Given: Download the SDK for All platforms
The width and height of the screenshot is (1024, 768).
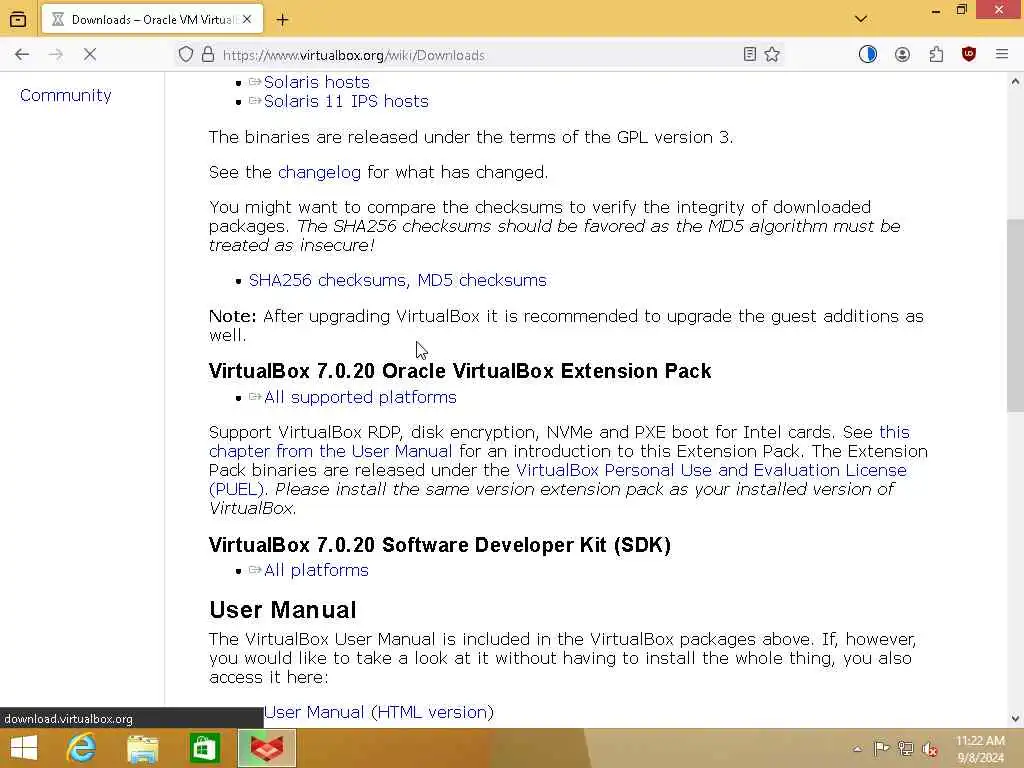Looking at the screenshot, I should point(316,570).
